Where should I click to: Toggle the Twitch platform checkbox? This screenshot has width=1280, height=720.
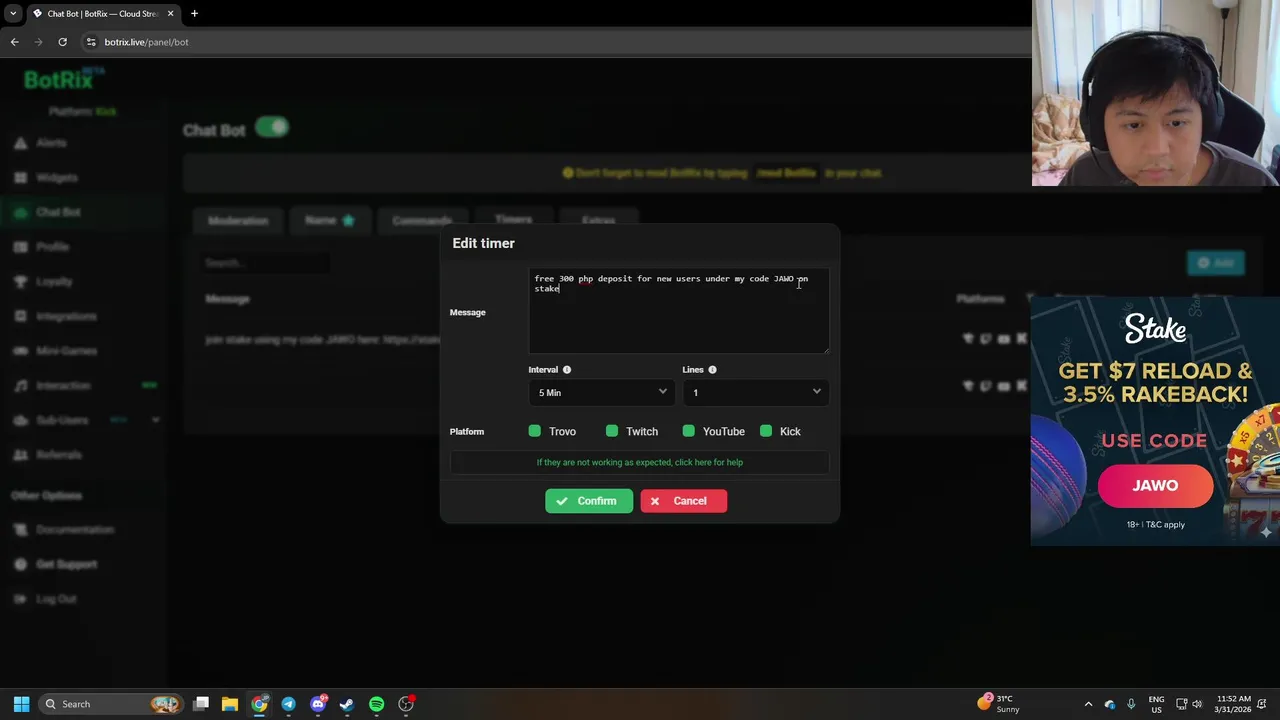[x=612, y=431]
